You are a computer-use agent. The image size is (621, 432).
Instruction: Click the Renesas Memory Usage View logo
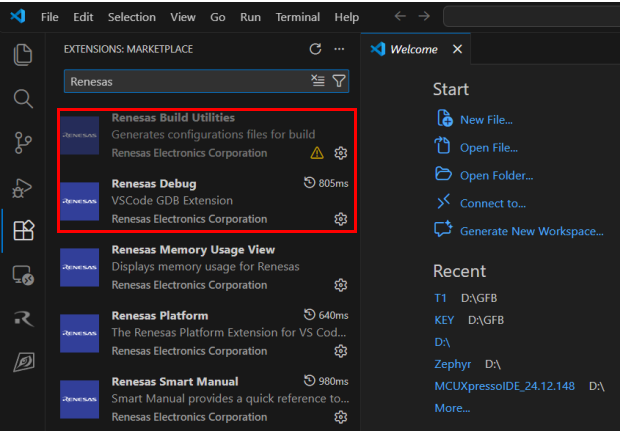80,267
